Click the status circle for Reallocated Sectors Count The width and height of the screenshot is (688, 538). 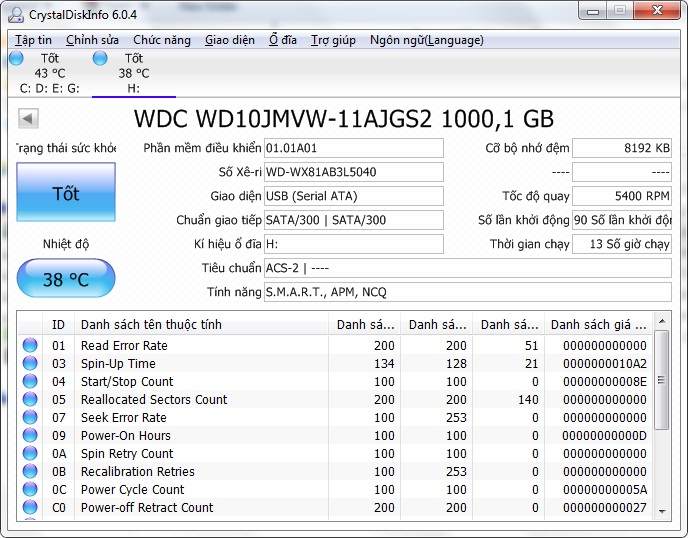[x=30, y=399]
